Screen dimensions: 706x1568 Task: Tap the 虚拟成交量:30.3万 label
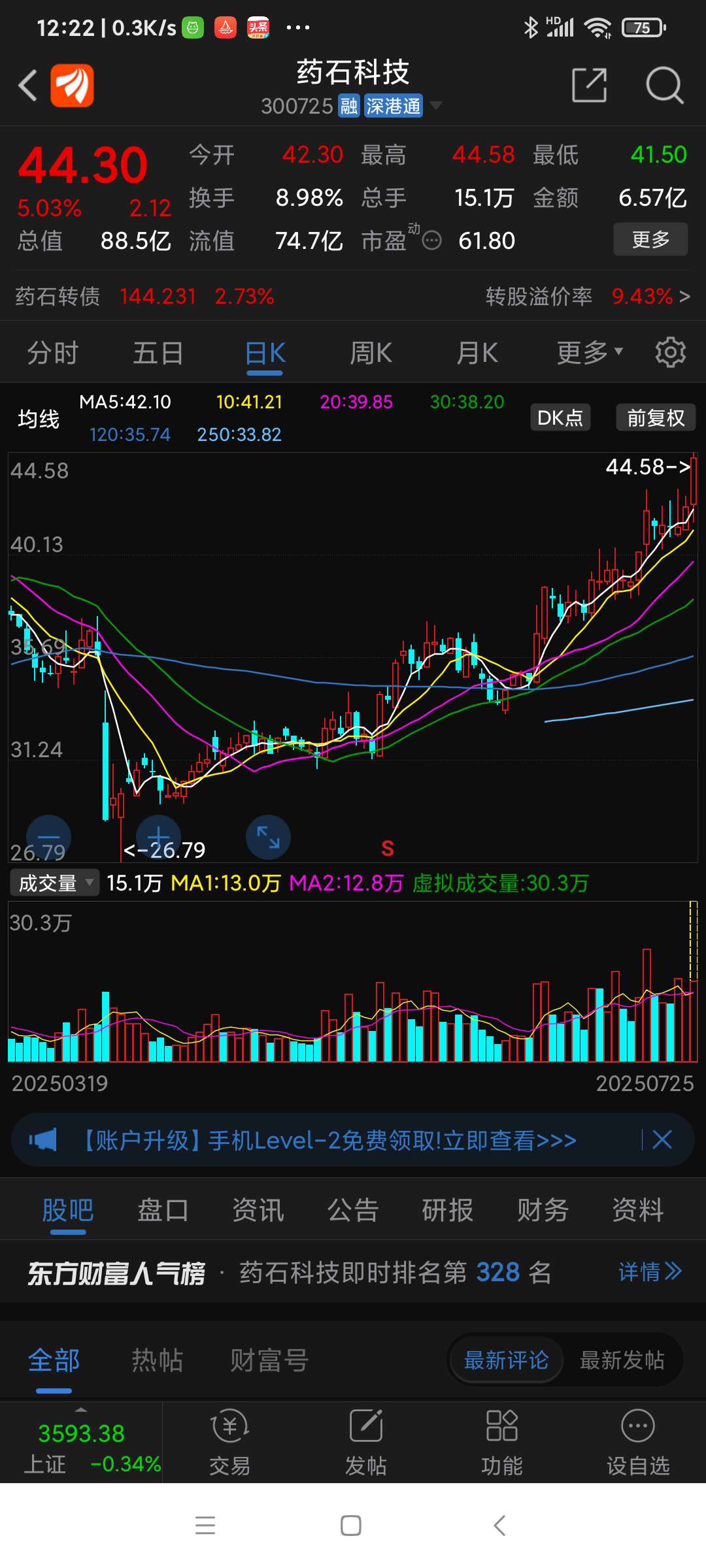(x=501, y=883)
